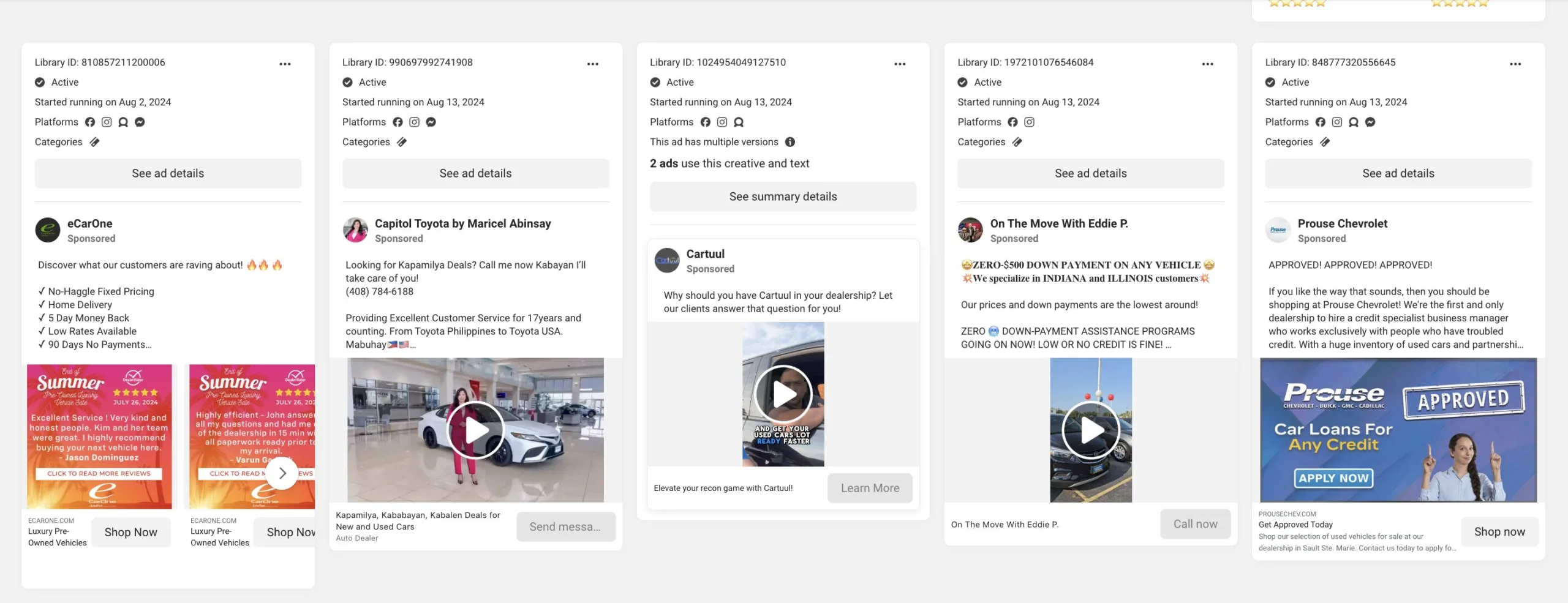Image resolution: width=1568 pixels, height=603 pixels.
Task: Open the options menu on the Prouse Chevrolet ad
Action: [1515, 63]
